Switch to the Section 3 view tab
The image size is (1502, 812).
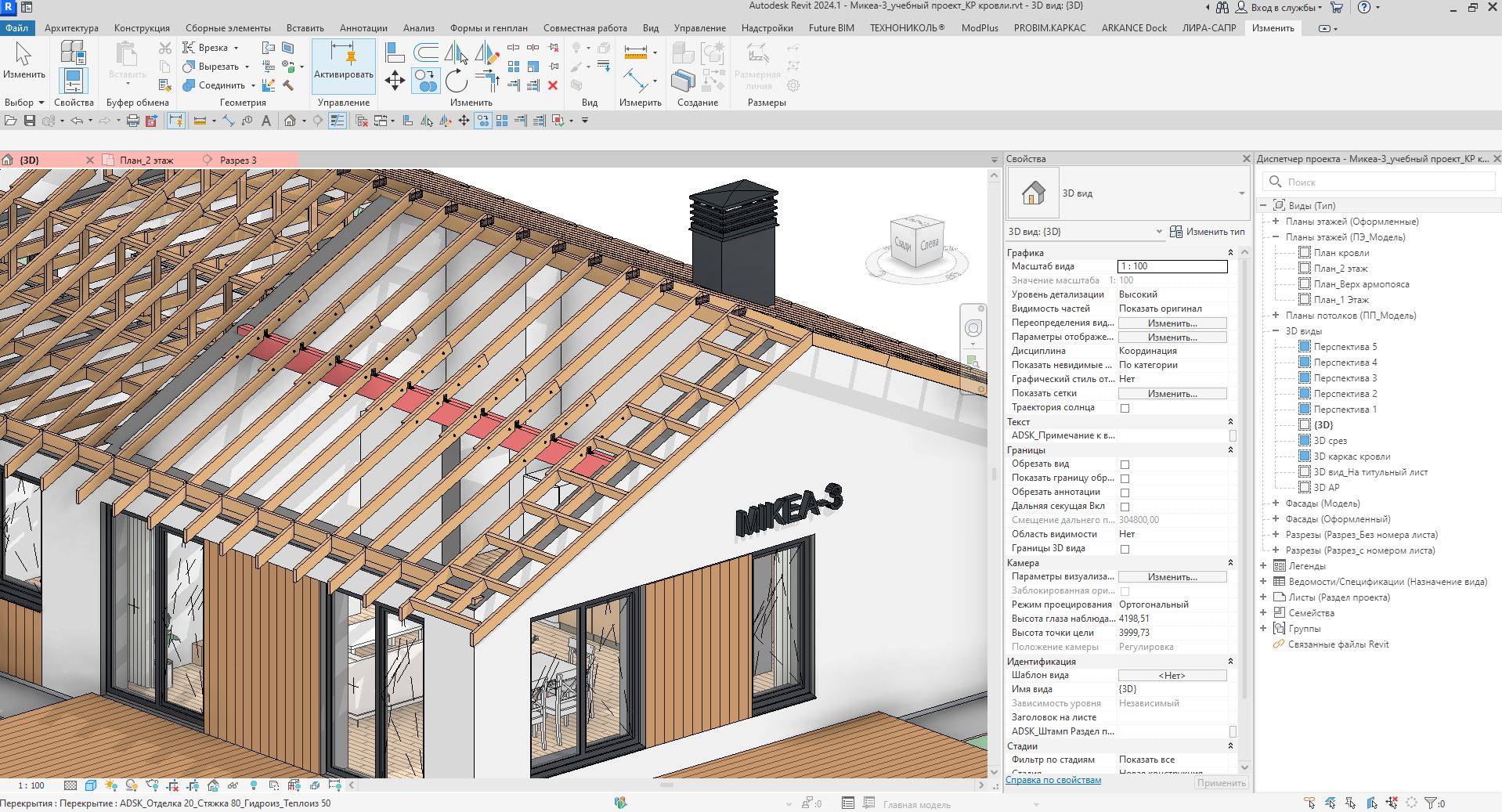[x=238, y=161]
